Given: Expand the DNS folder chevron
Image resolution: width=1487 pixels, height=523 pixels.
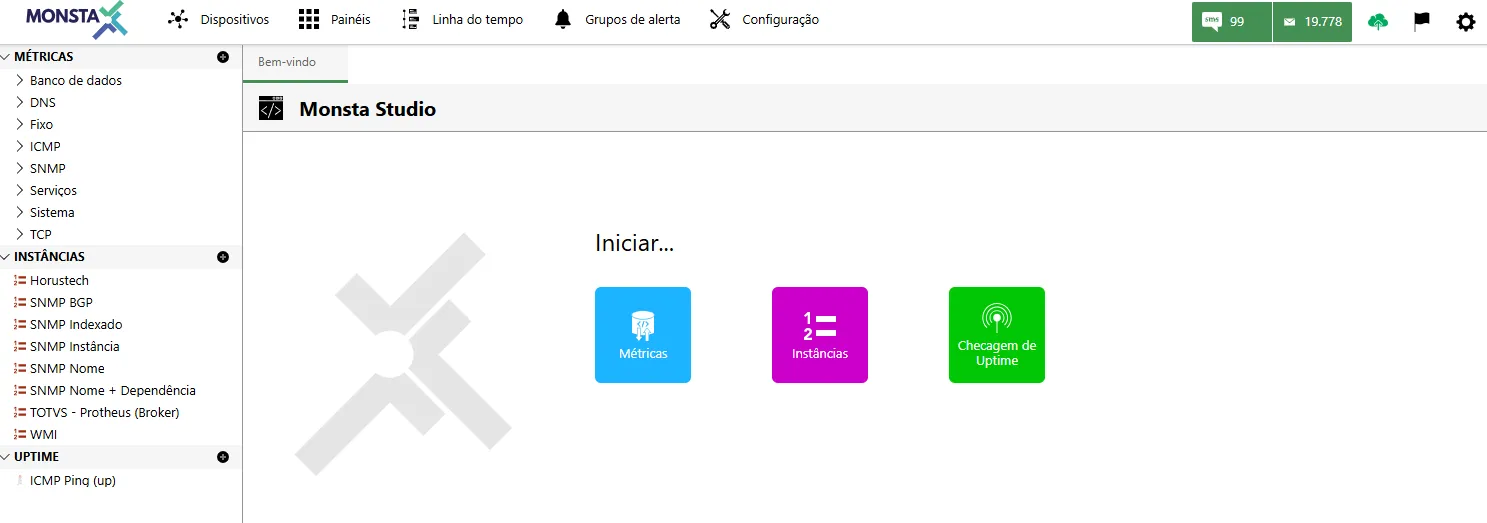Looking at the screenshot, I should [20, 102].
